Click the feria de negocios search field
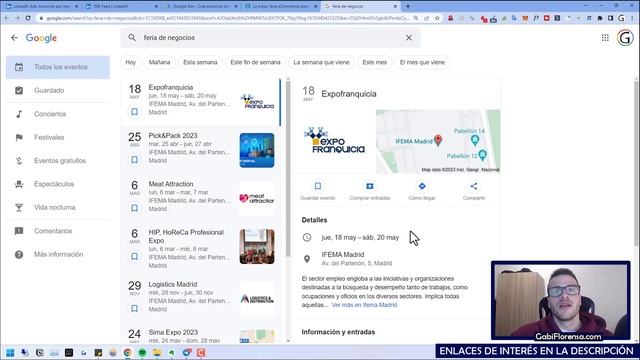 coord(270,38)
